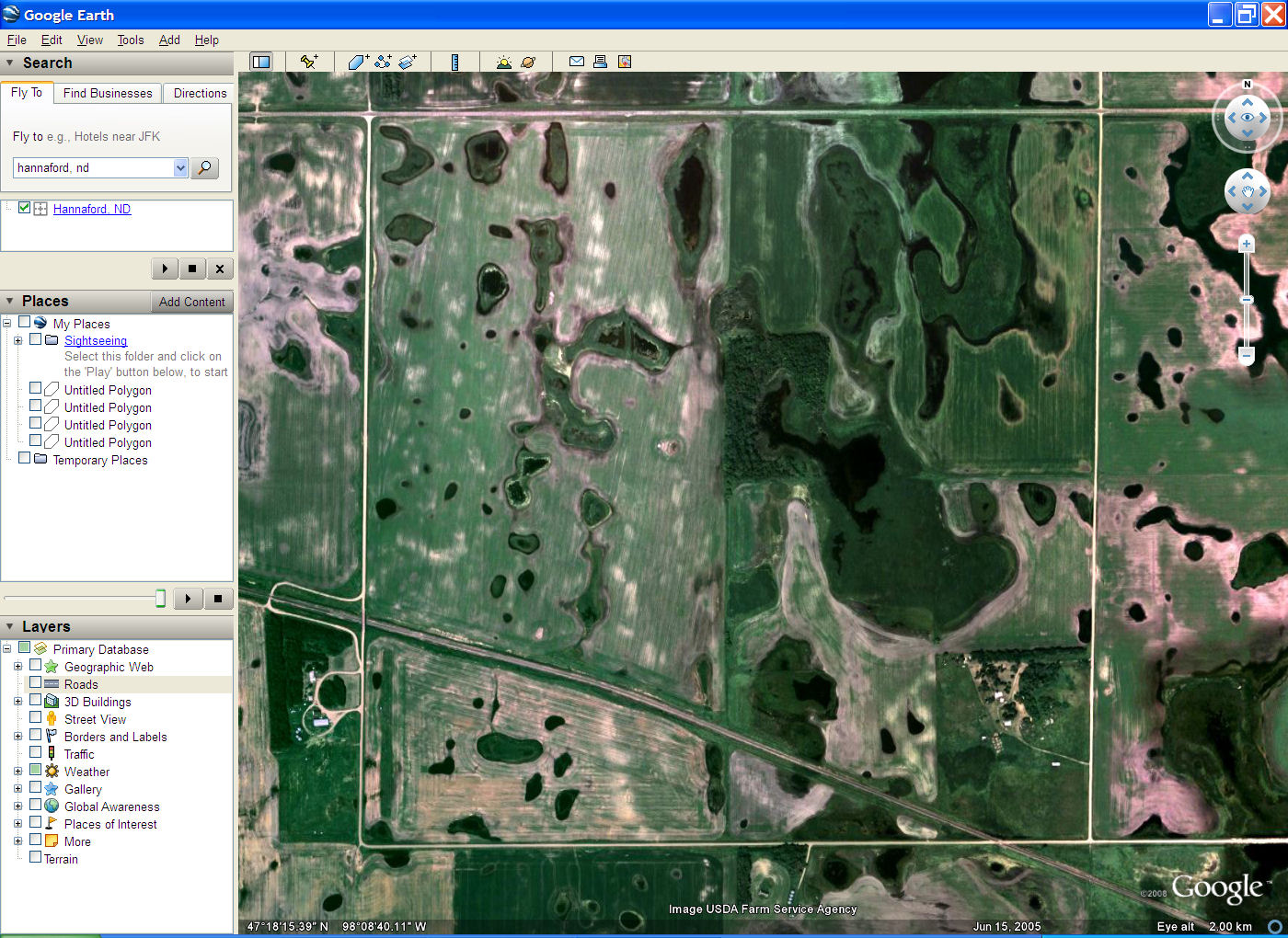
Task: Check the My Places checkbox
Action: point(25,322)
